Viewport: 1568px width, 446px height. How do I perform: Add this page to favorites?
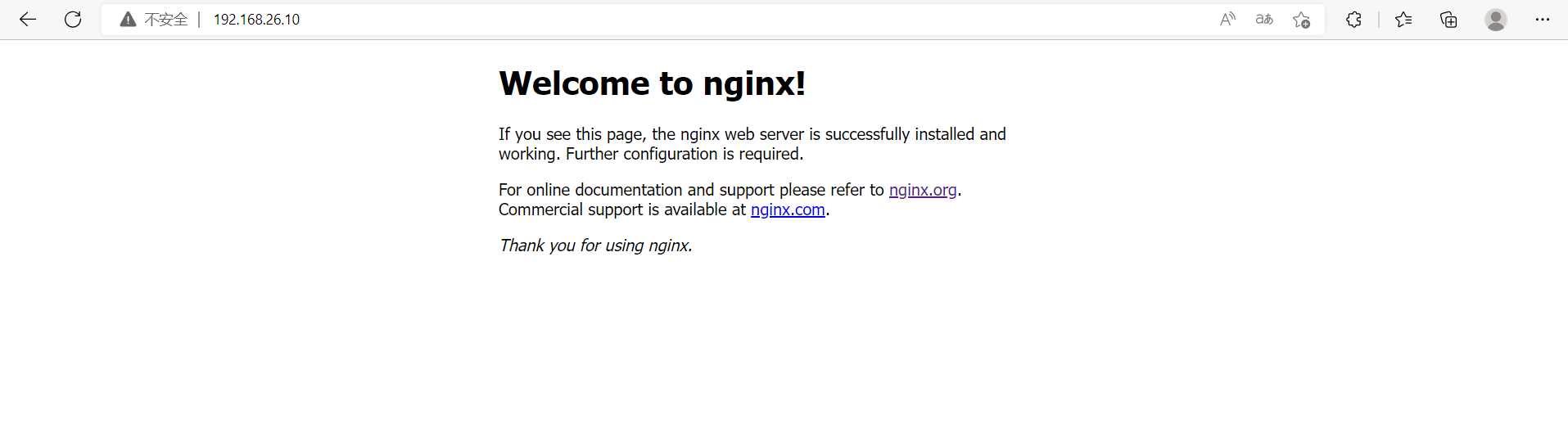pos(1301,20)
